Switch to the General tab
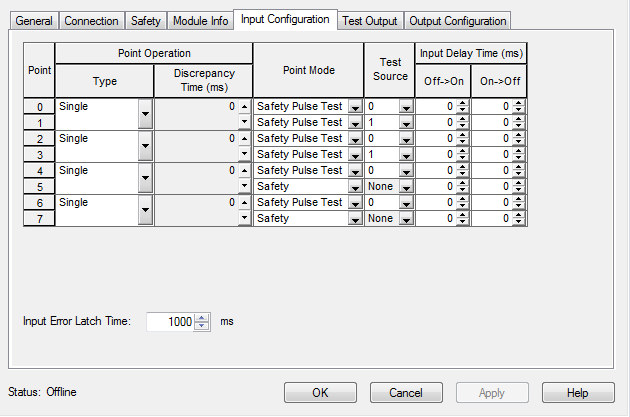 [33, 21]
